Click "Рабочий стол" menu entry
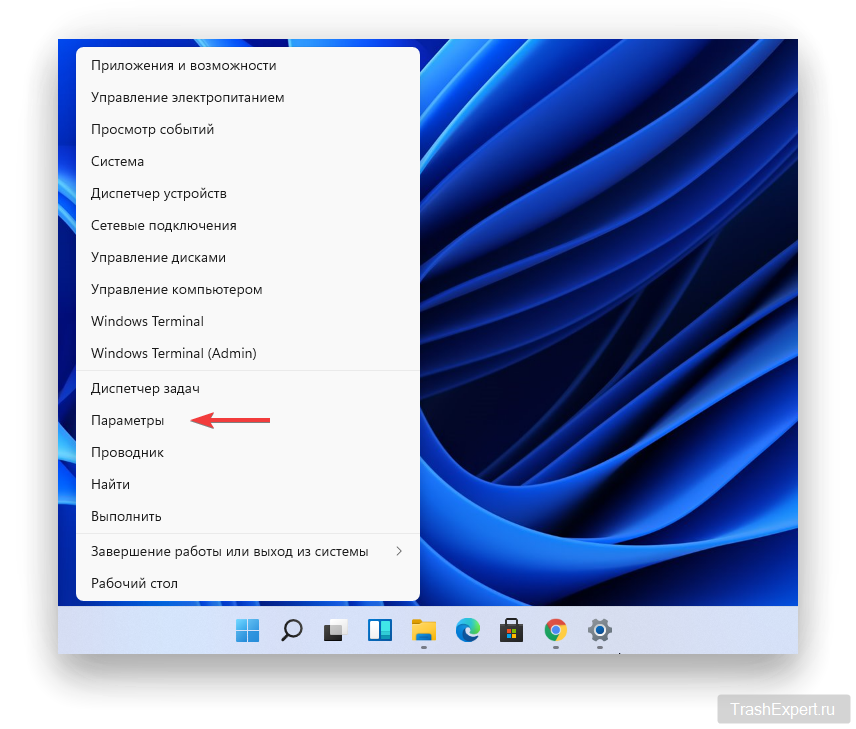This screenshot has width=856, height=729. [x=248, y=583]
